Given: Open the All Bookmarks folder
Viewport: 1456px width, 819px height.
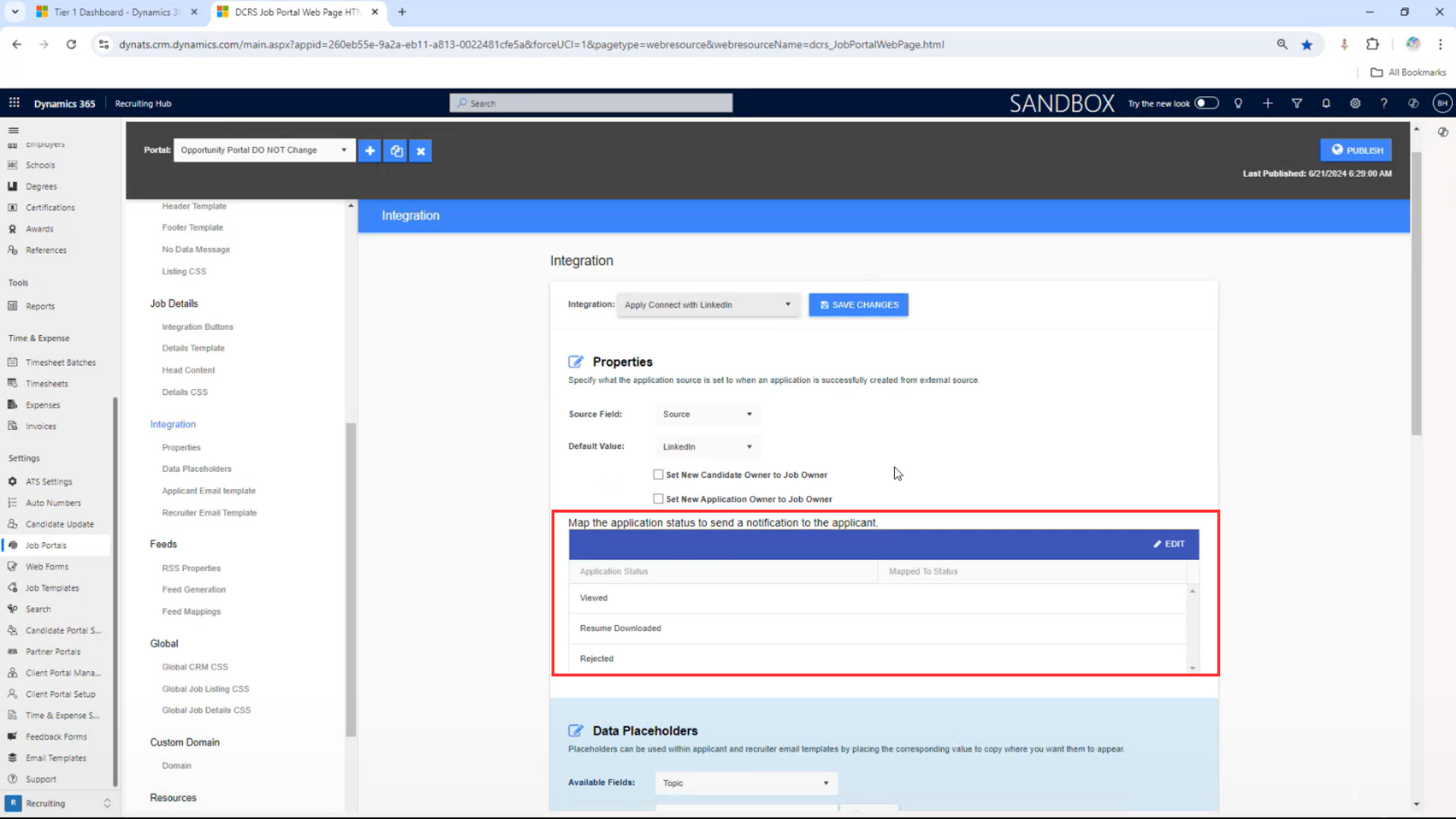Looking at the screenshot, I should [1409, 72].
